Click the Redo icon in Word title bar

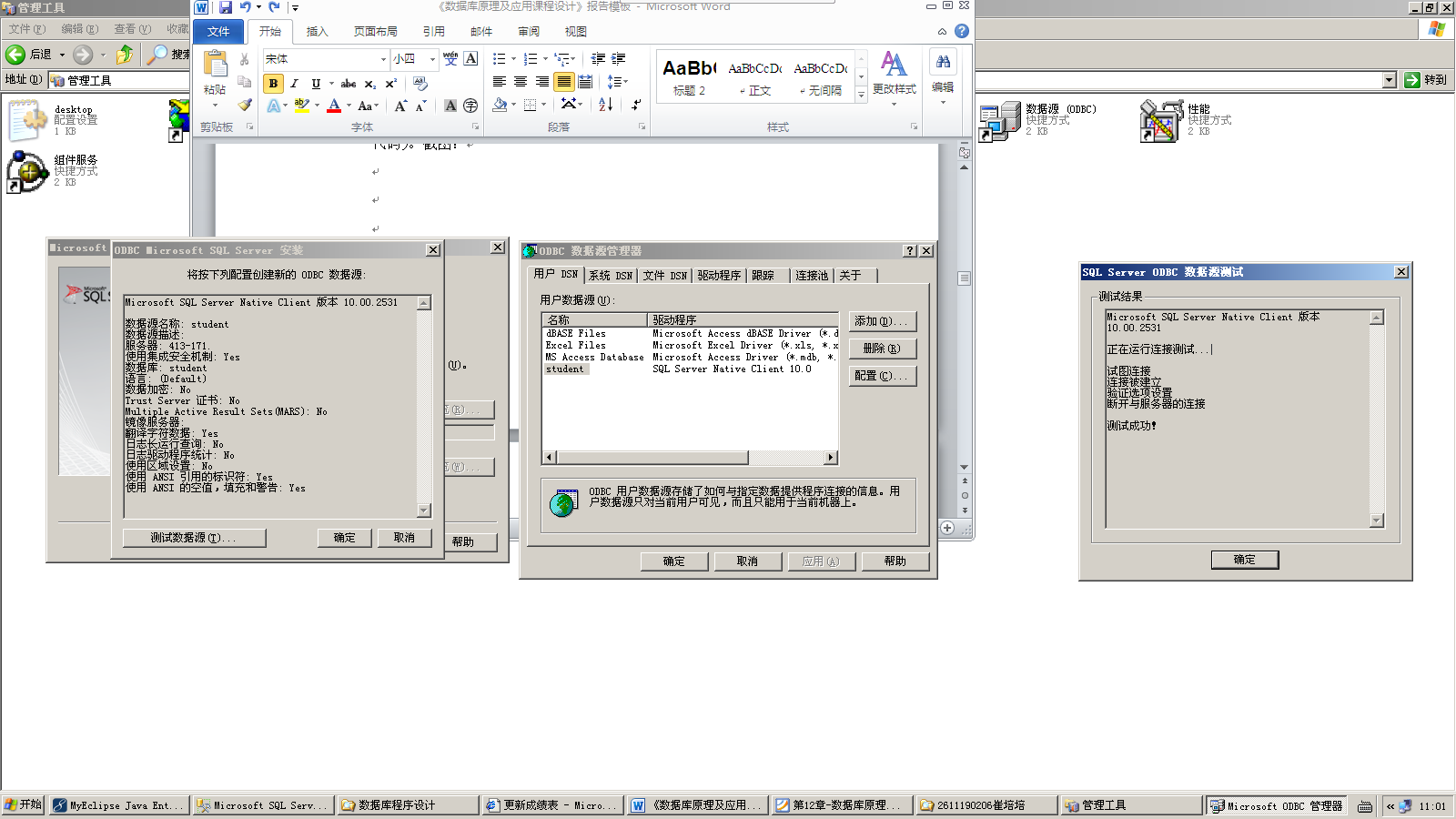pyautogui.click(x=274, y=7)
